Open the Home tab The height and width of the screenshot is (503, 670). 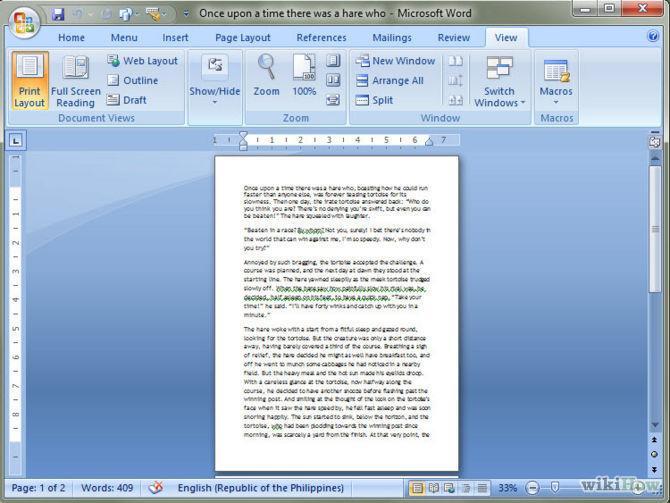coord(71,38)
